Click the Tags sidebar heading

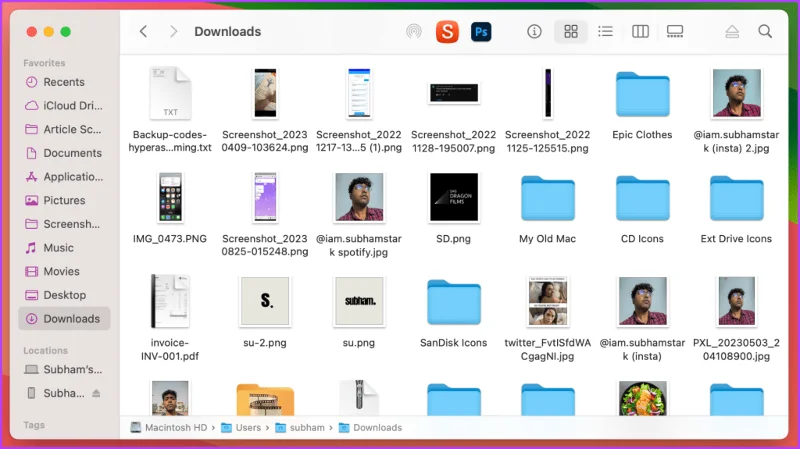tap(34, 425)
